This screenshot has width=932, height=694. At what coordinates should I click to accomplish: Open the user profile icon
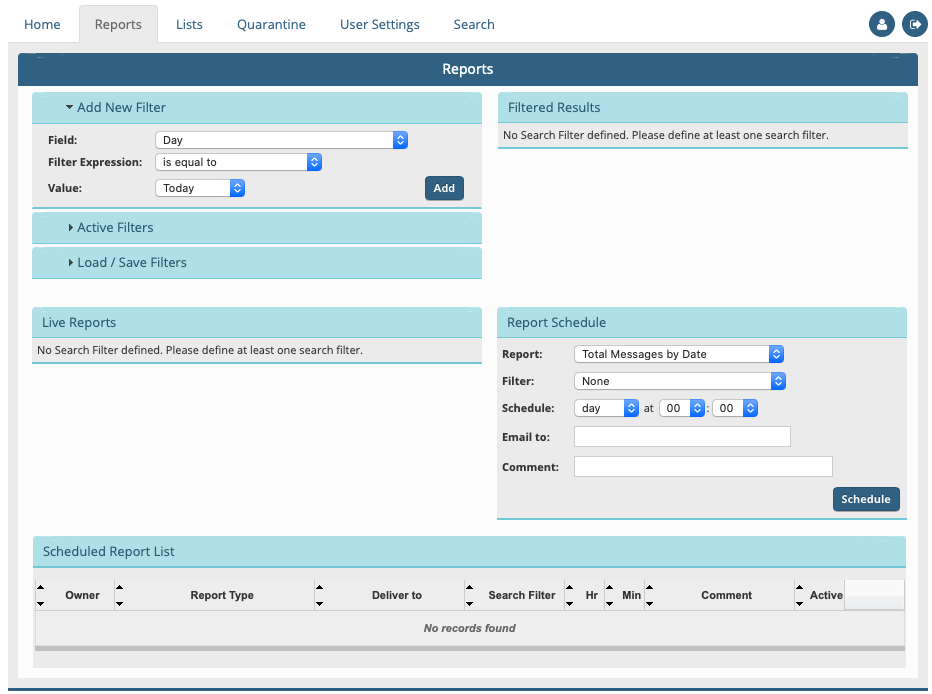(881, 25)
